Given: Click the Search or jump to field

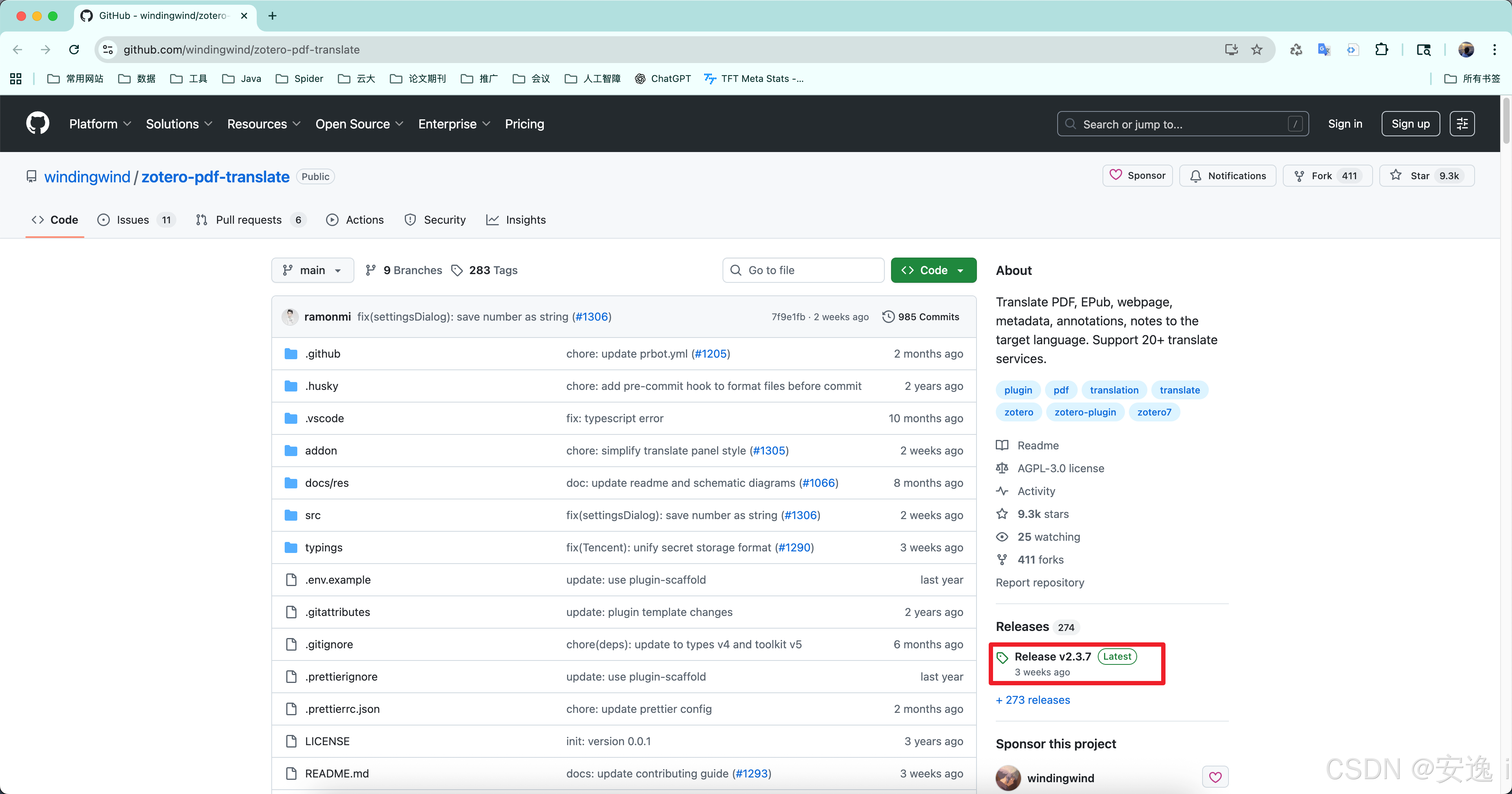Looking at the screenshot, I should click(x=1183, y=124).
